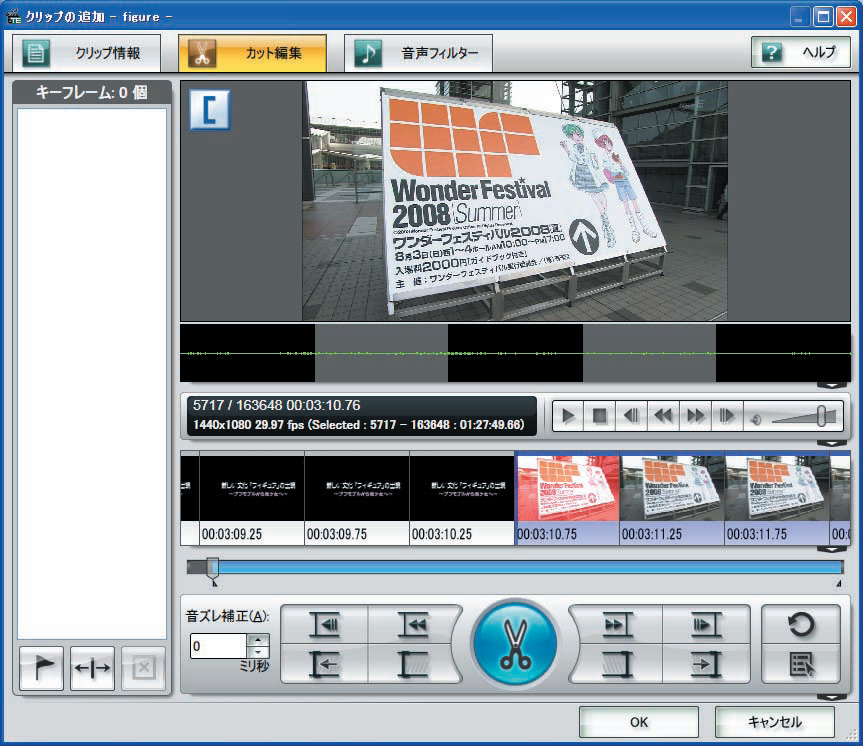
Task: Select thumbnail at 00:03:11.25
Action: pyautogui.click(x=672, y=498)
